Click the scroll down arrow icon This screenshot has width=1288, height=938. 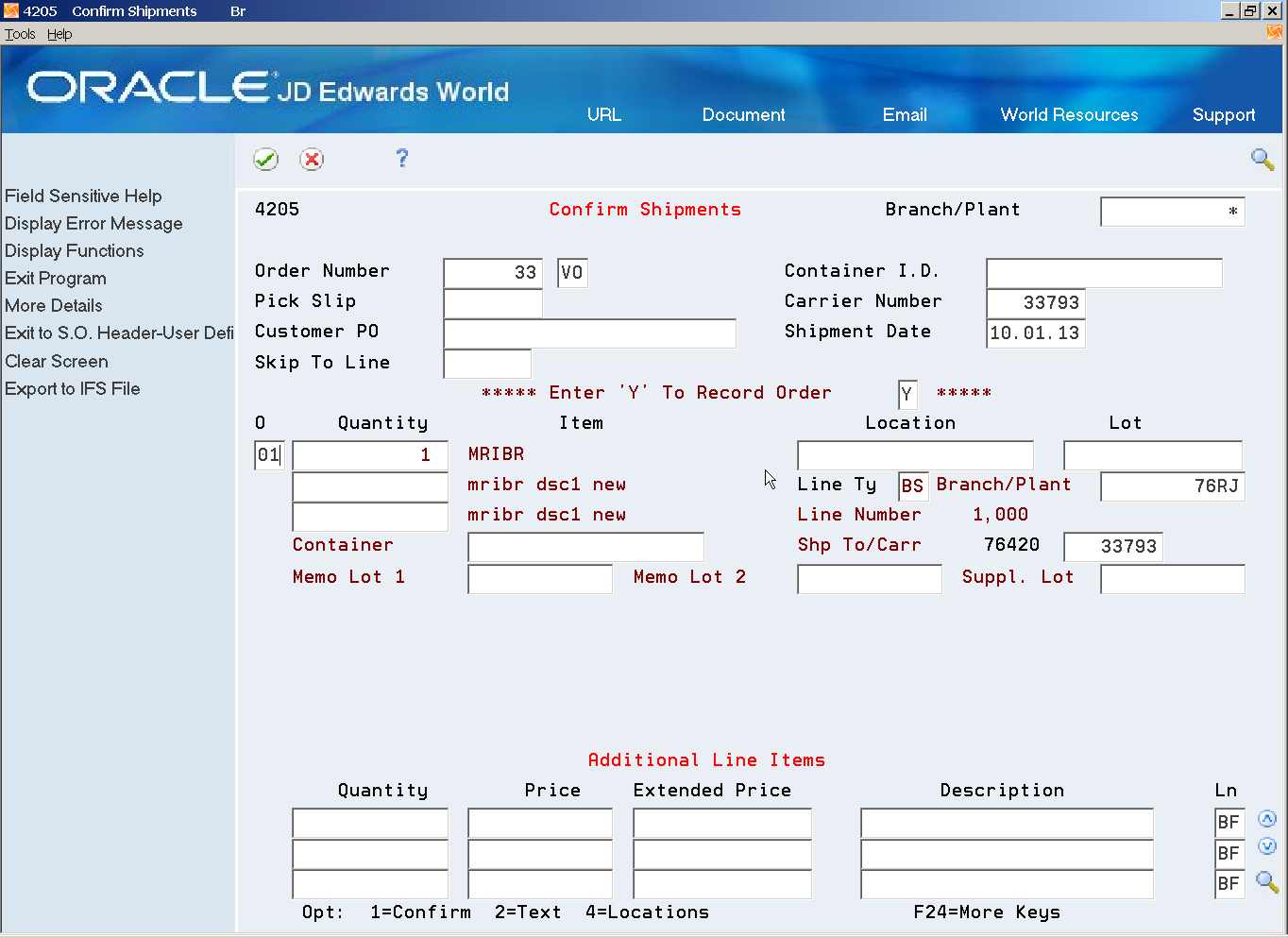[1267, 846]
